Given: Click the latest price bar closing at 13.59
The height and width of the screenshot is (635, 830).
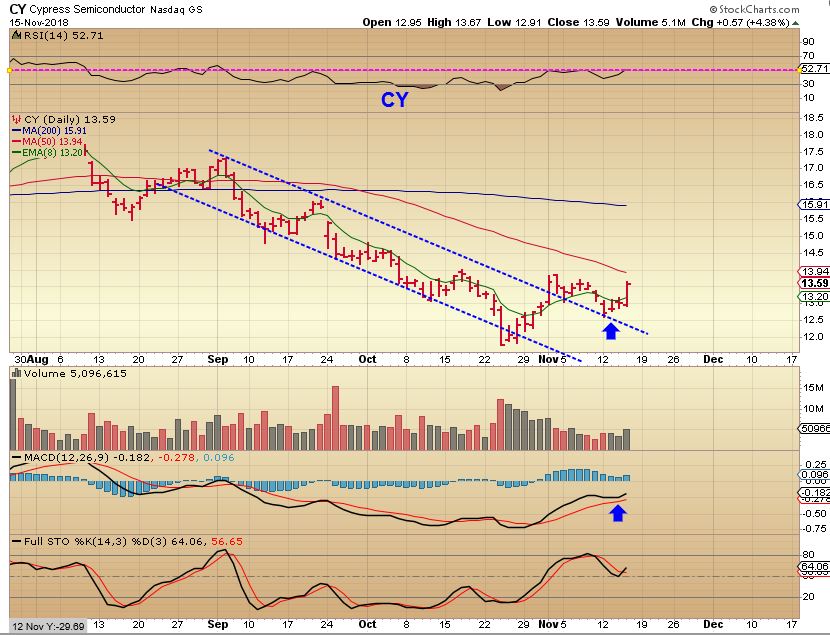Looking at the screenshot, I should coord(628,294).
